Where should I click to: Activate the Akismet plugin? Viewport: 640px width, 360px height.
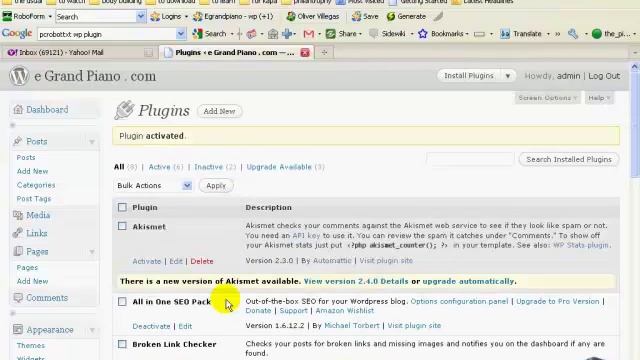click(147, 261)
